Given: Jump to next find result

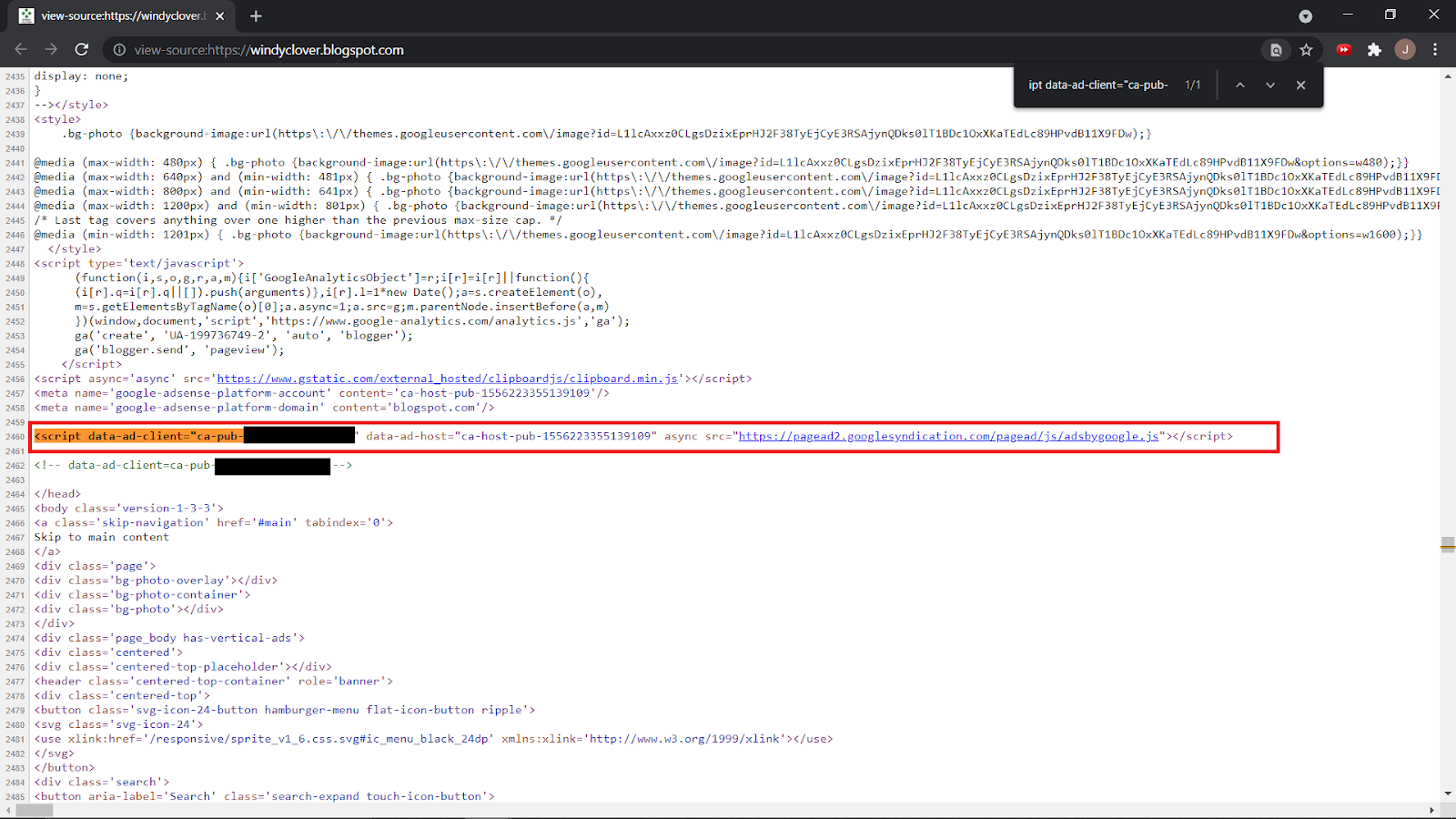Looking at the screenshot, I should [x=1270, y=85].
